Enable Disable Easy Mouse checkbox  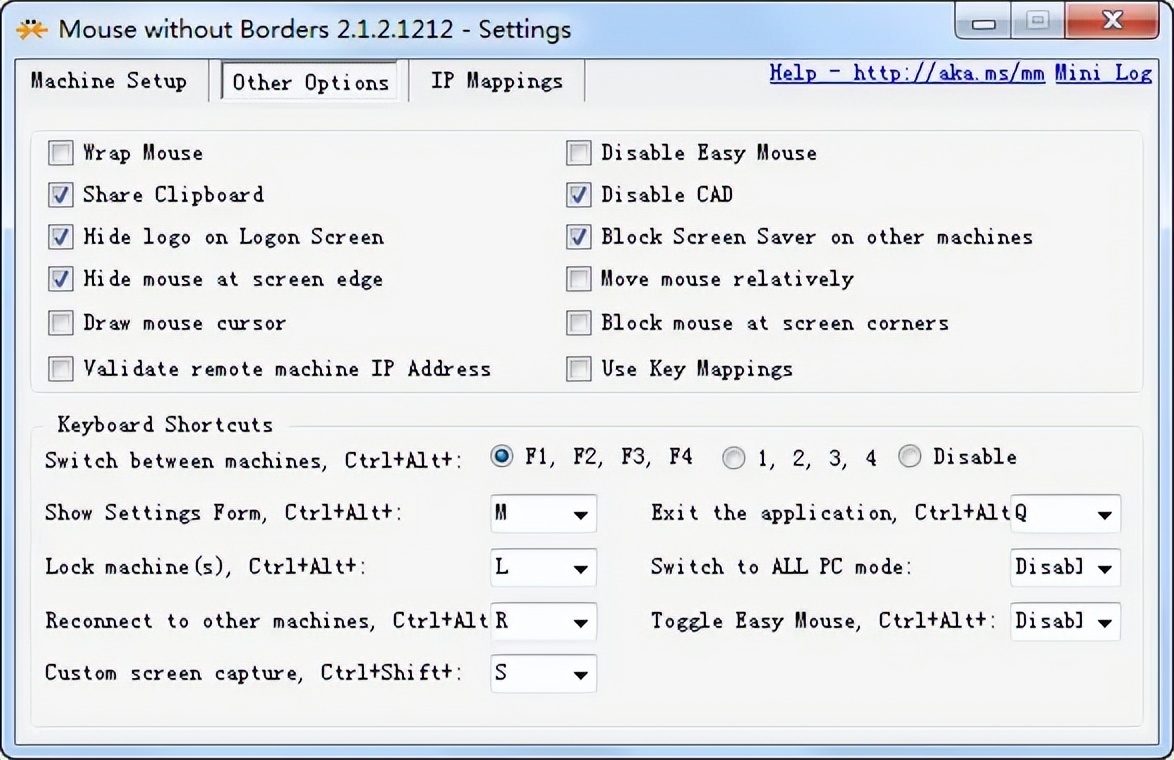point(578,153)
